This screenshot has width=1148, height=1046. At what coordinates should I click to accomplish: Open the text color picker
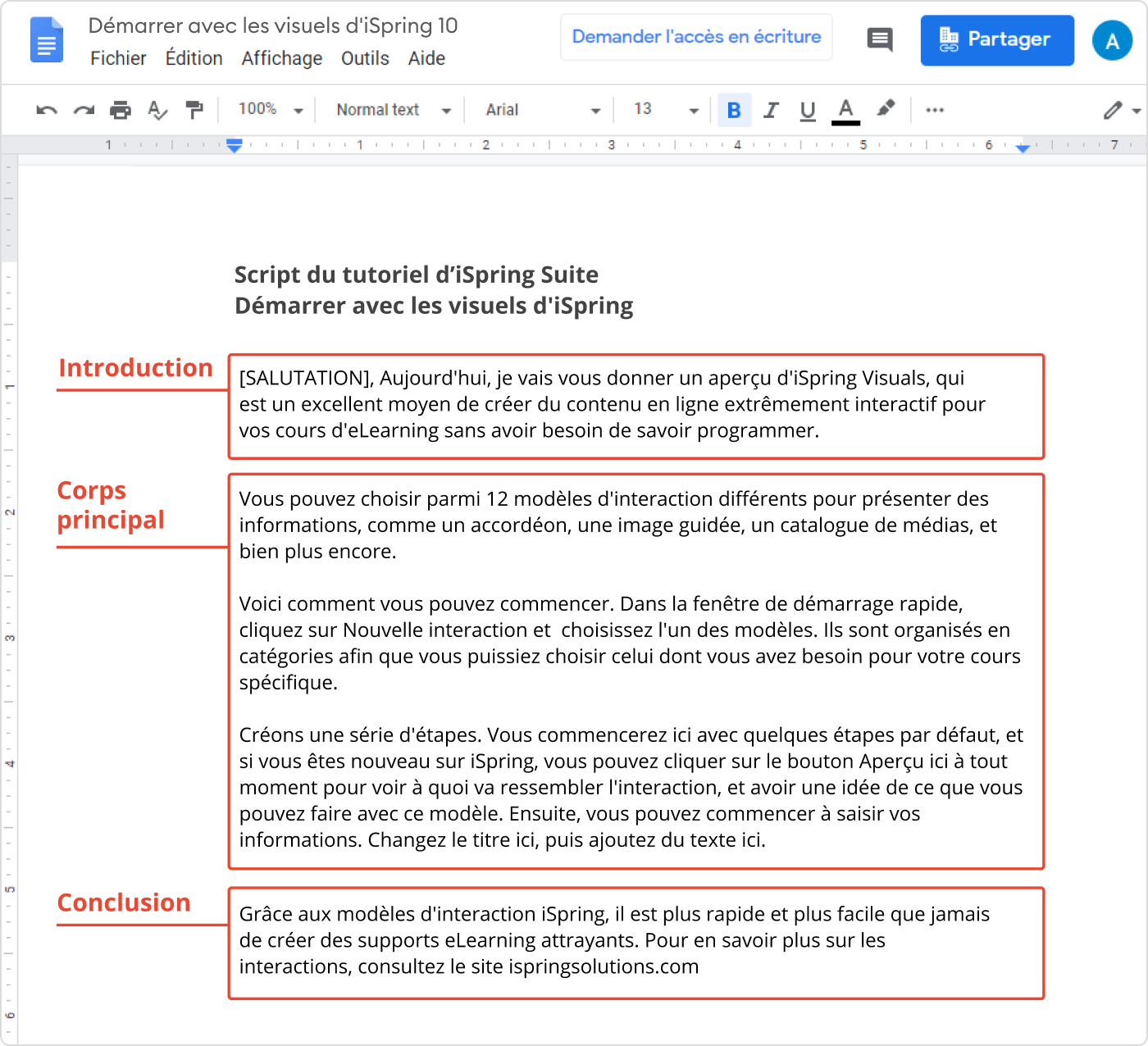(845, 111)
